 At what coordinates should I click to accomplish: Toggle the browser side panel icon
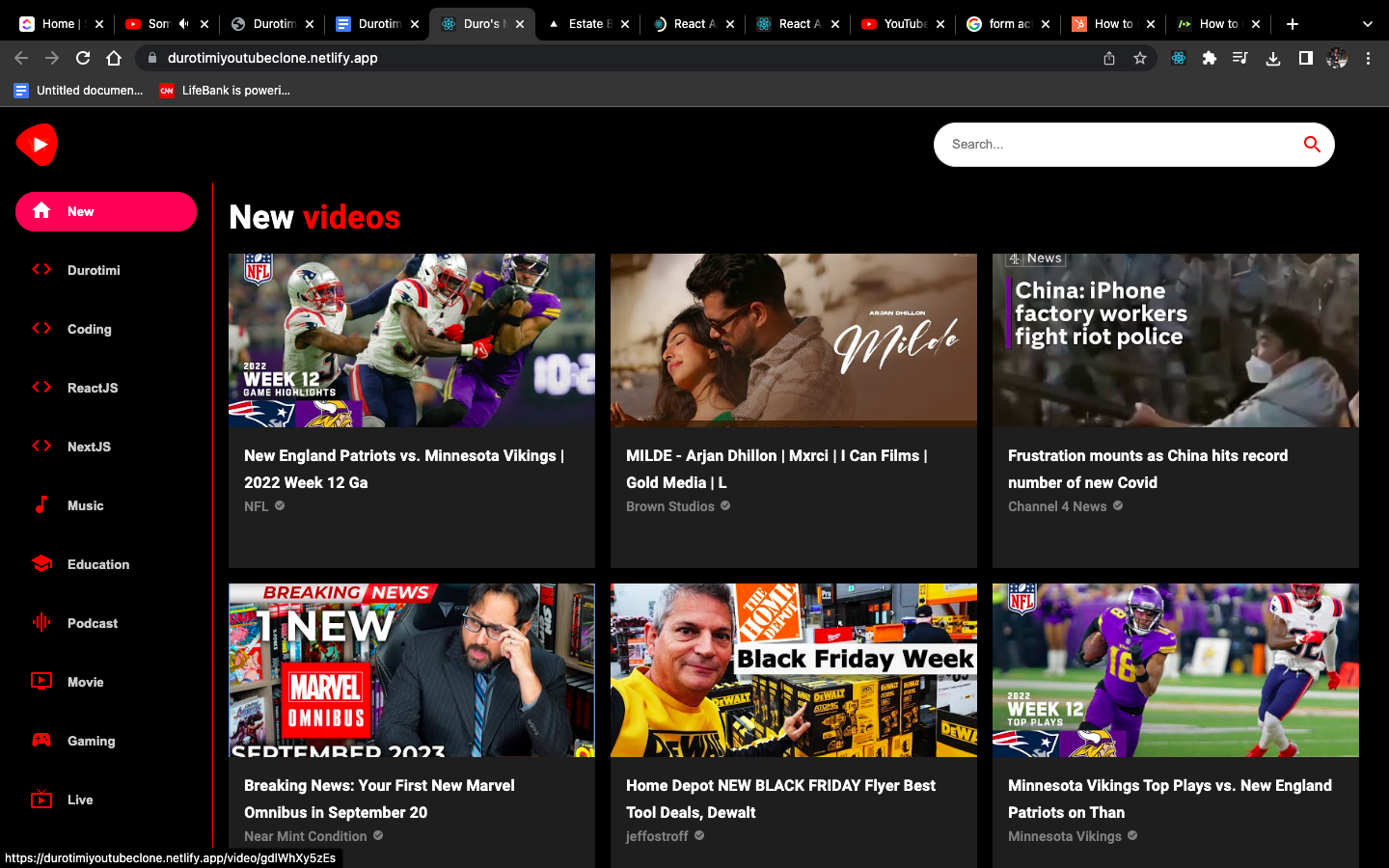1305,58
